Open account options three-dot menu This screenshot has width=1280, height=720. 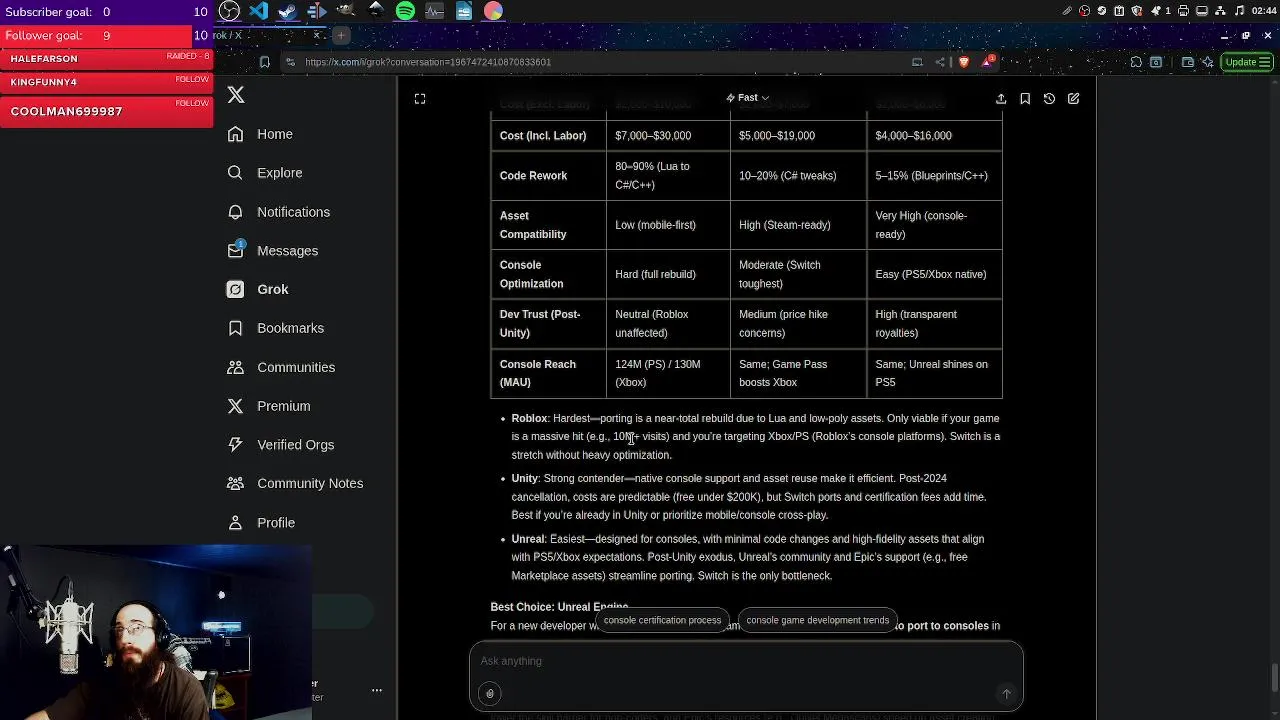click(377, 690)
